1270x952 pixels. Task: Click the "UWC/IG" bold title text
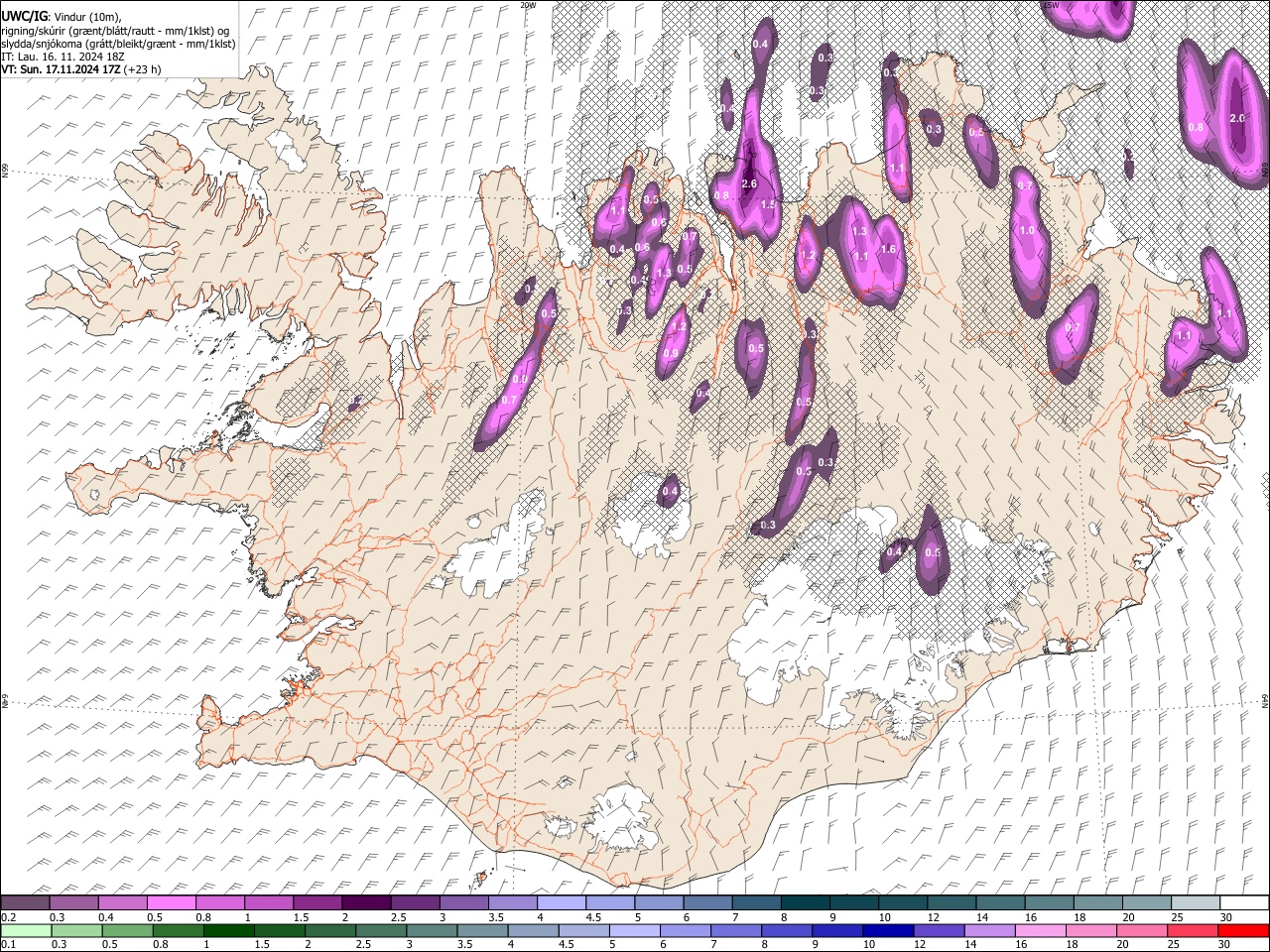(x=24, y=15)
